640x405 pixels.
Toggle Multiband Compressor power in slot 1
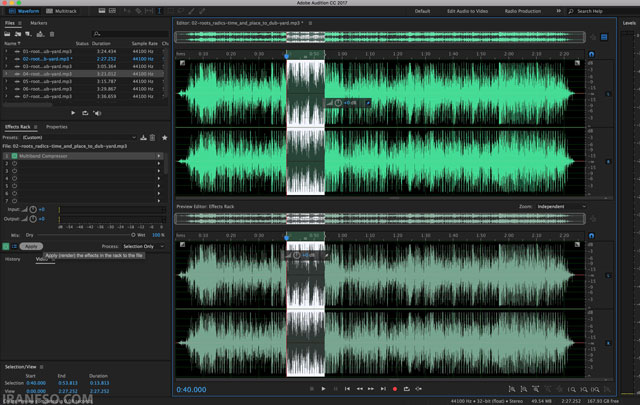[x=14, y=156]
